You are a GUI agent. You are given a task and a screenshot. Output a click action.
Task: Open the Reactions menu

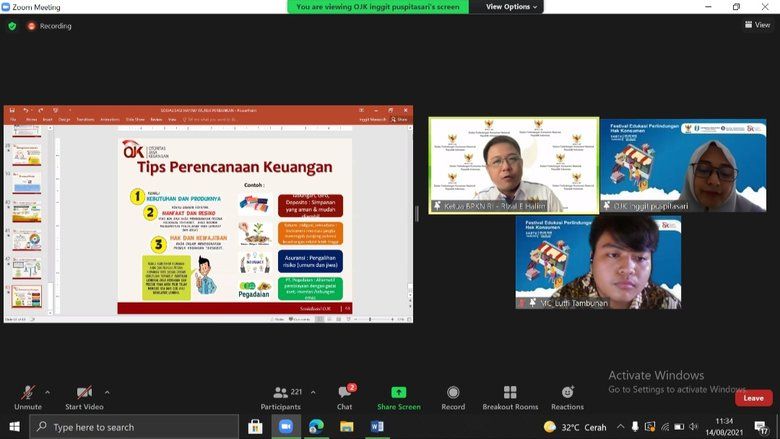pos(567,397)
